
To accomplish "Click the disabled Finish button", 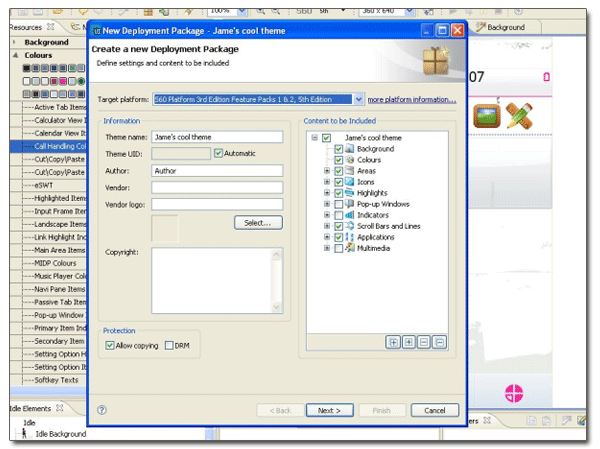I will point(382,410).
